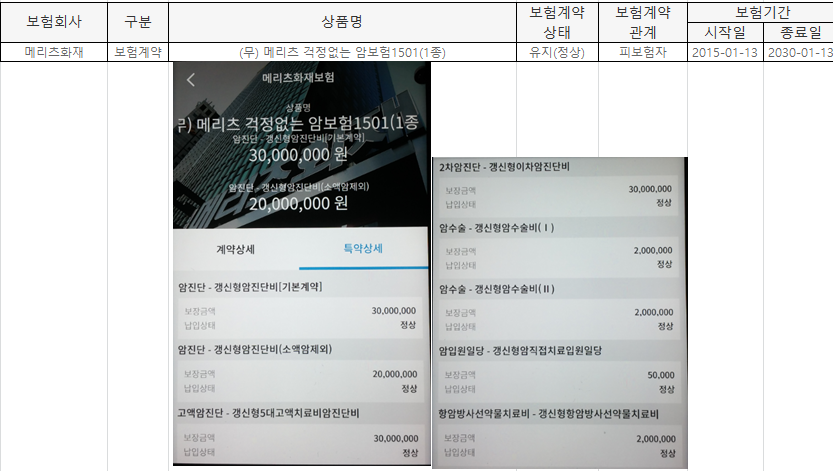Tap 30,000,000 under 고액암진단

[x=396, y=439]
